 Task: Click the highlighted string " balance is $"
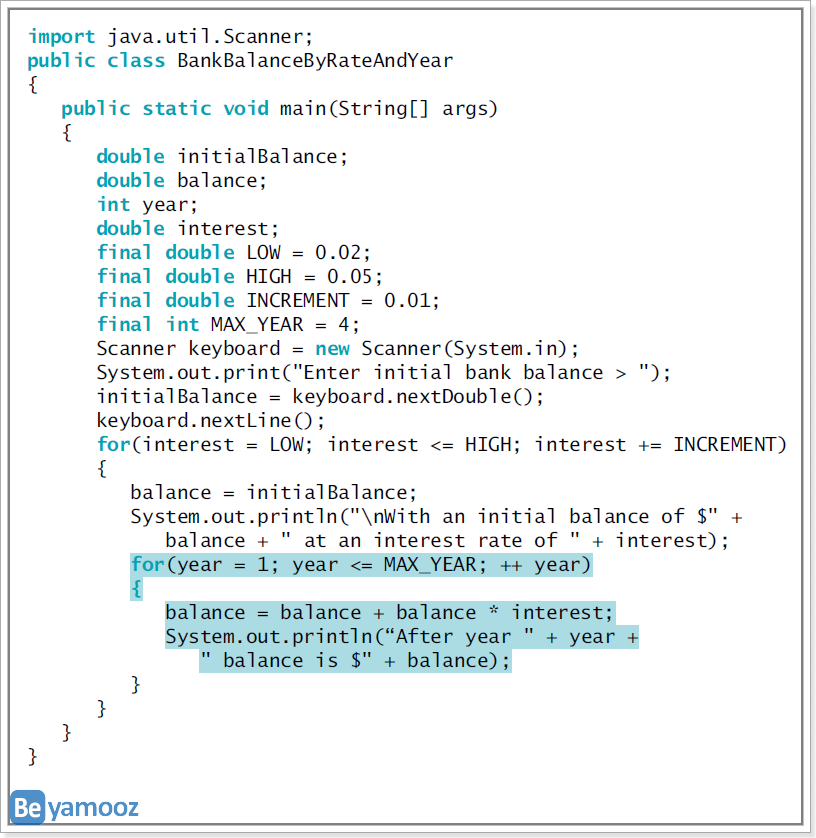286,661
